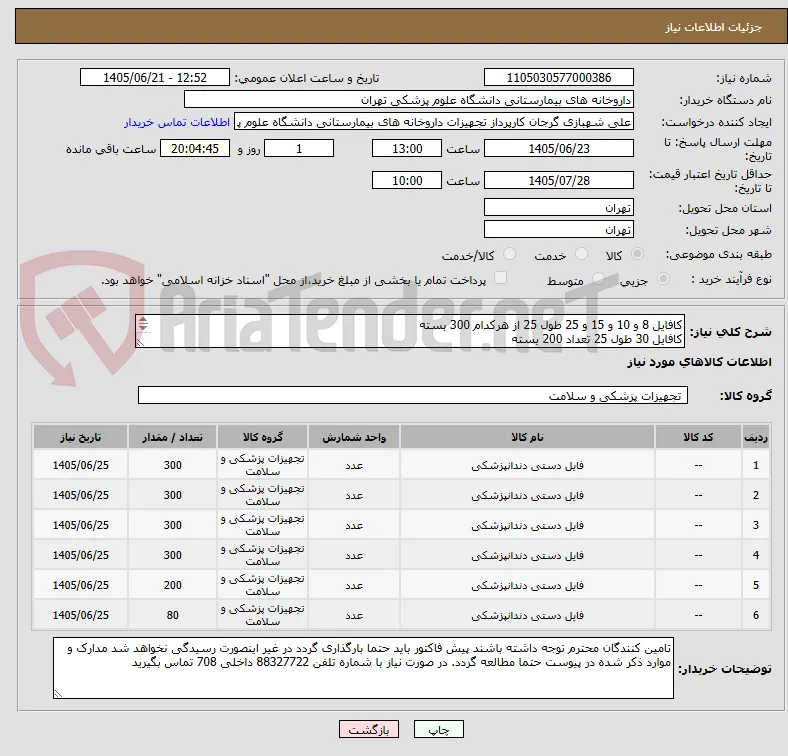
Task: Click the اطلاعات کالاهای مورد نیاز section title
Action: (699, 362)
